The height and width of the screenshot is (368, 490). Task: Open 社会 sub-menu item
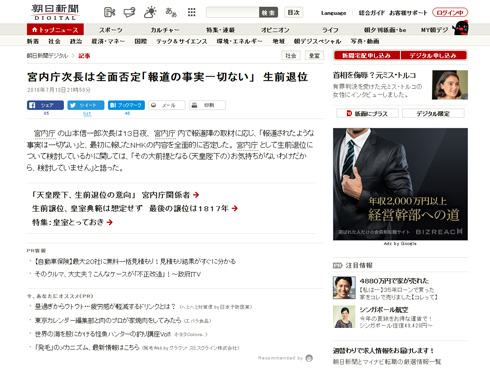tap(54, 41)
